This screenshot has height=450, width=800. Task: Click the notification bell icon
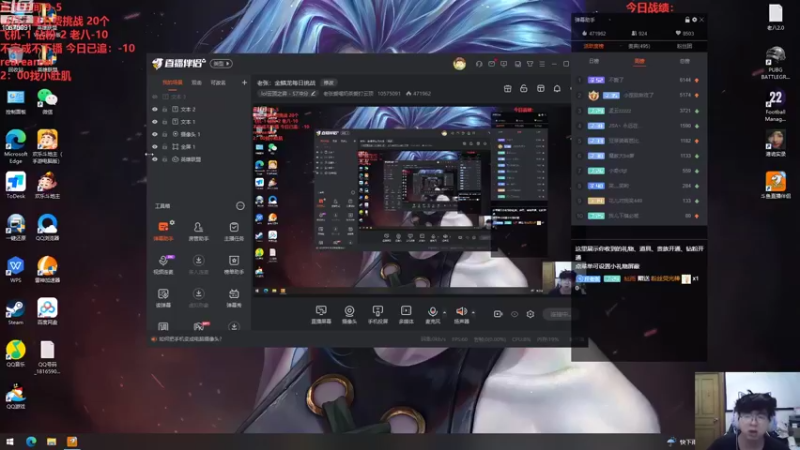click(557, 89)
